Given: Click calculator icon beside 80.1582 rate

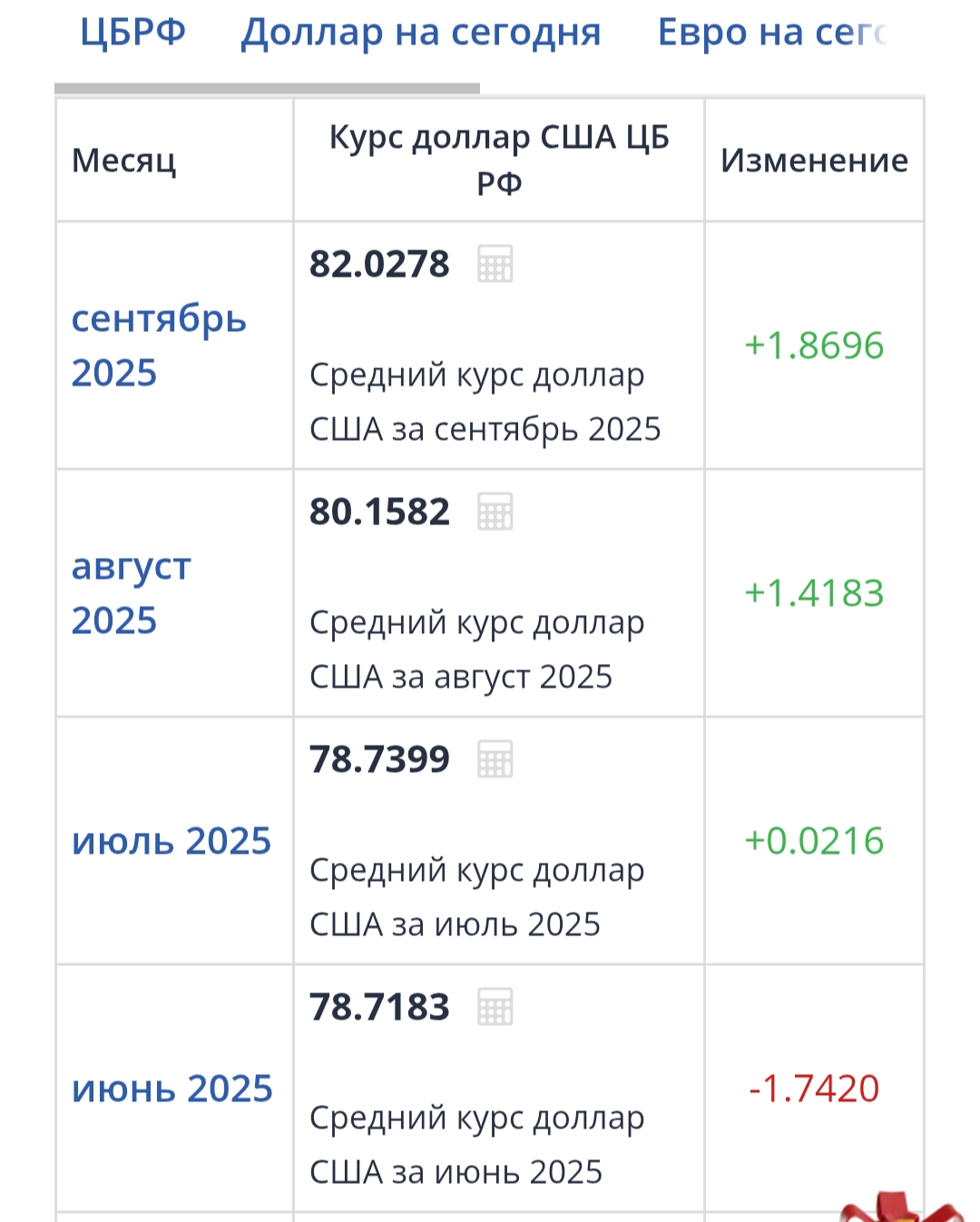Looking at the screenshot, I should [x=495, y=512].
